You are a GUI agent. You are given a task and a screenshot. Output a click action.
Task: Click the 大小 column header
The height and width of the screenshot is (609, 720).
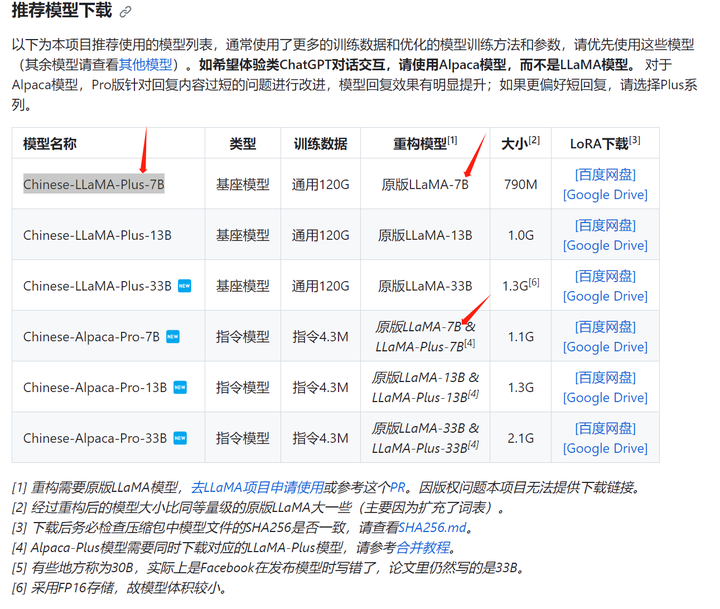tap(520, 143)
